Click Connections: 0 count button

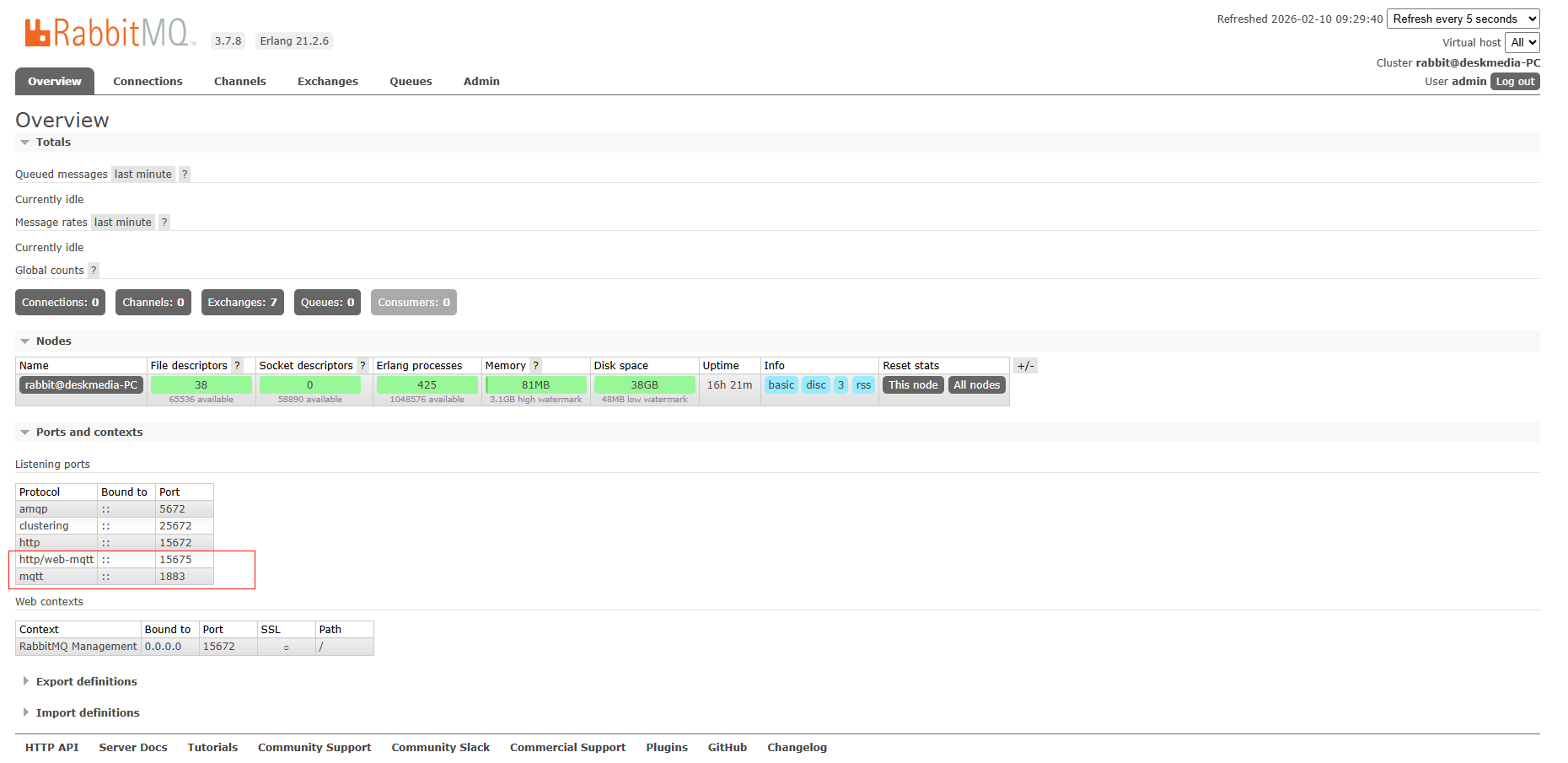coord(60,303)
